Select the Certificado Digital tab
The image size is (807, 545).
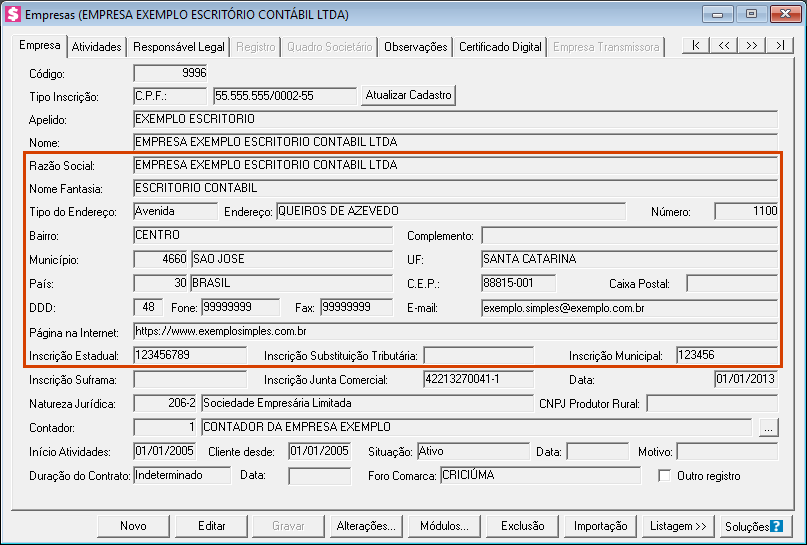(x=500, y=47)
